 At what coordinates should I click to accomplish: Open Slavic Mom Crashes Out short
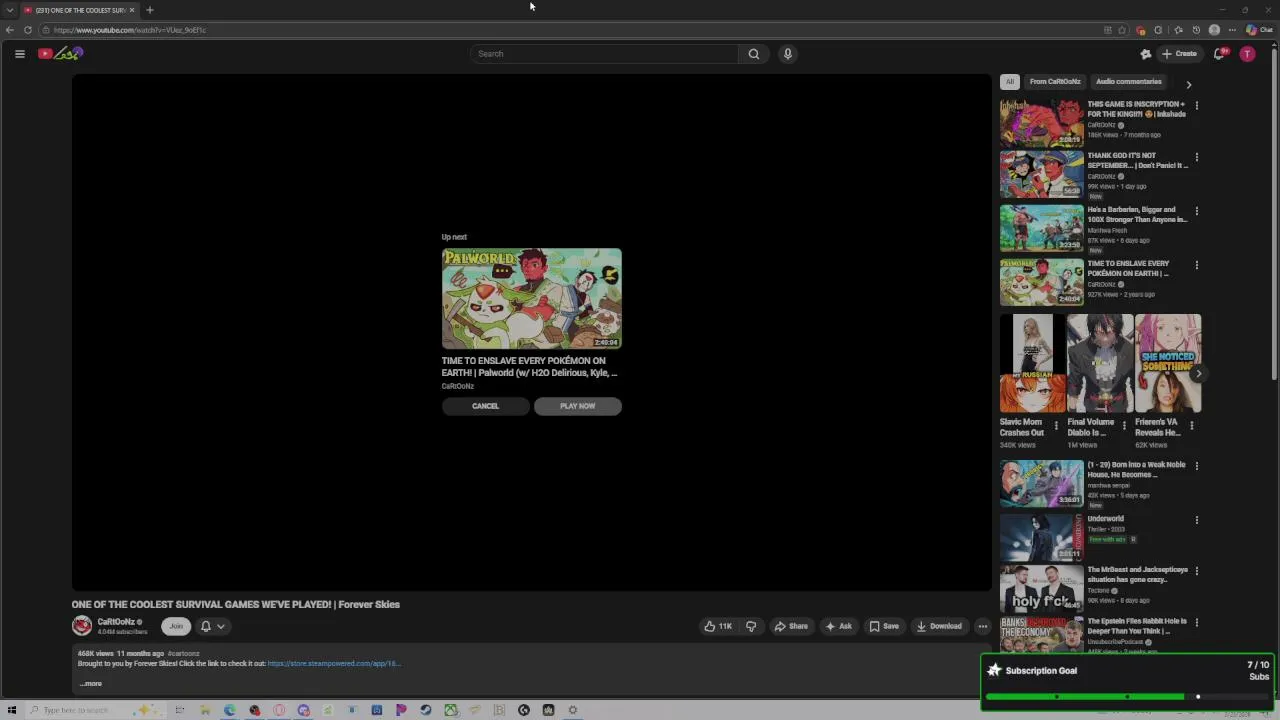[x=1032, y=363]
